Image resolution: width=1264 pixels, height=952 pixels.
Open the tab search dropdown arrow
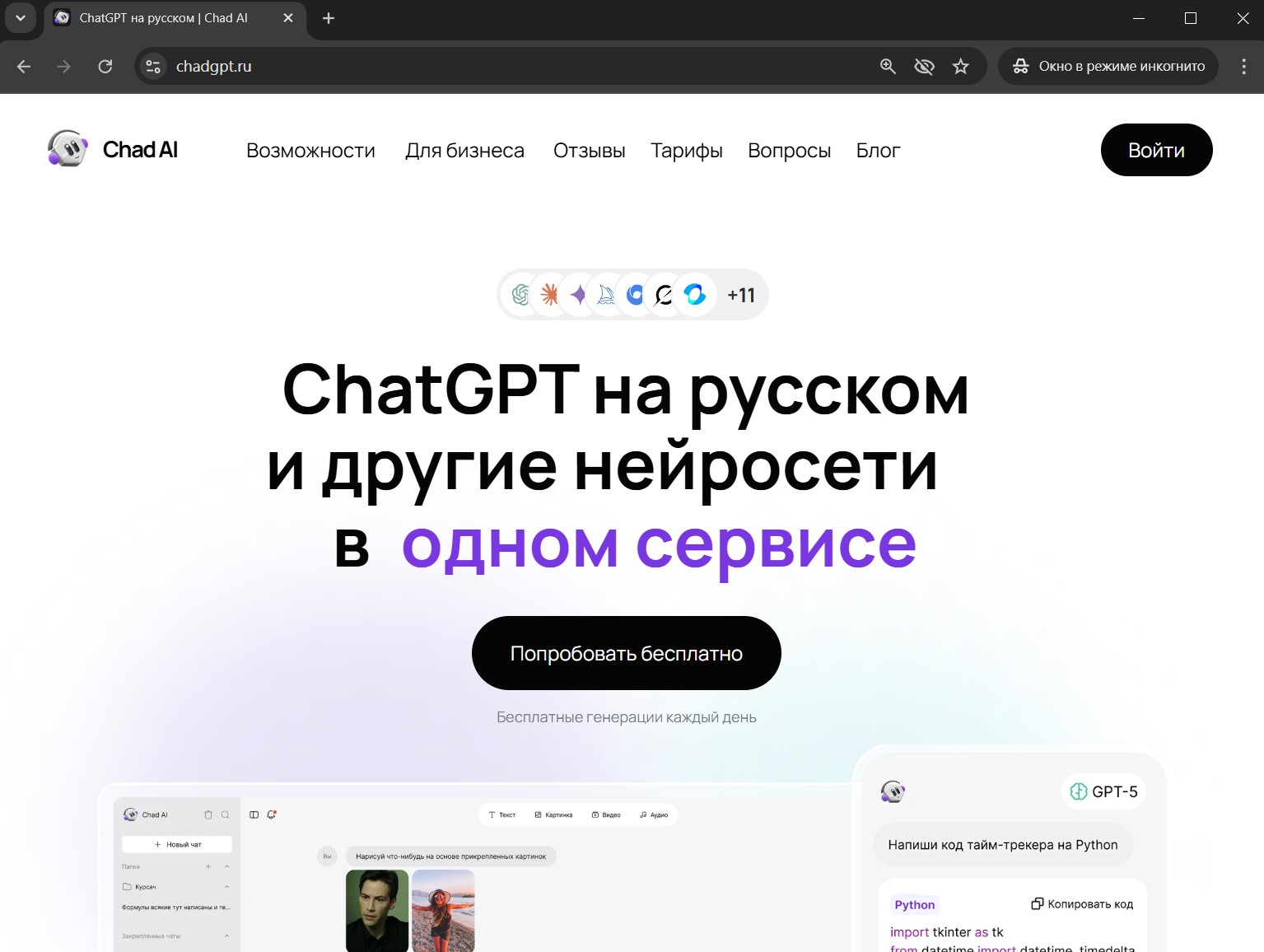21,18
